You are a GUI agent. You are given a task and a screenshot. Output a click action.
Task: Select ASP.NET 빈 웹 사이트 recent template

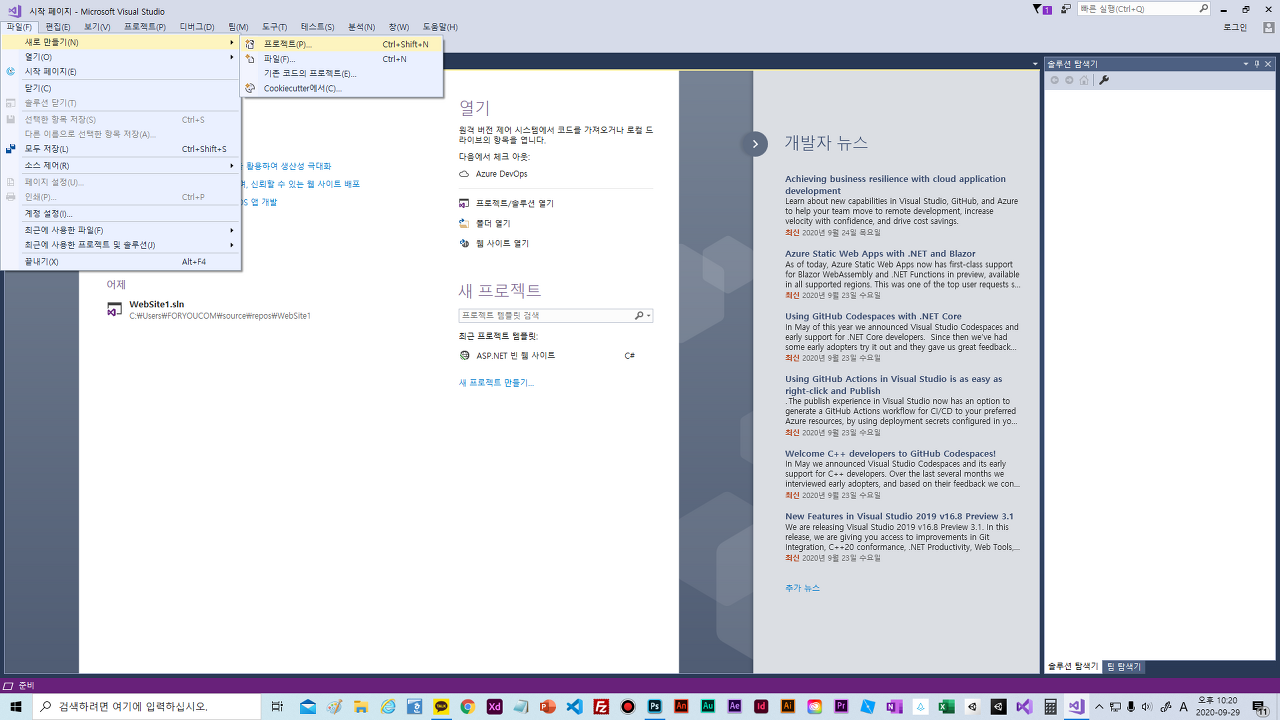(515, 355)
